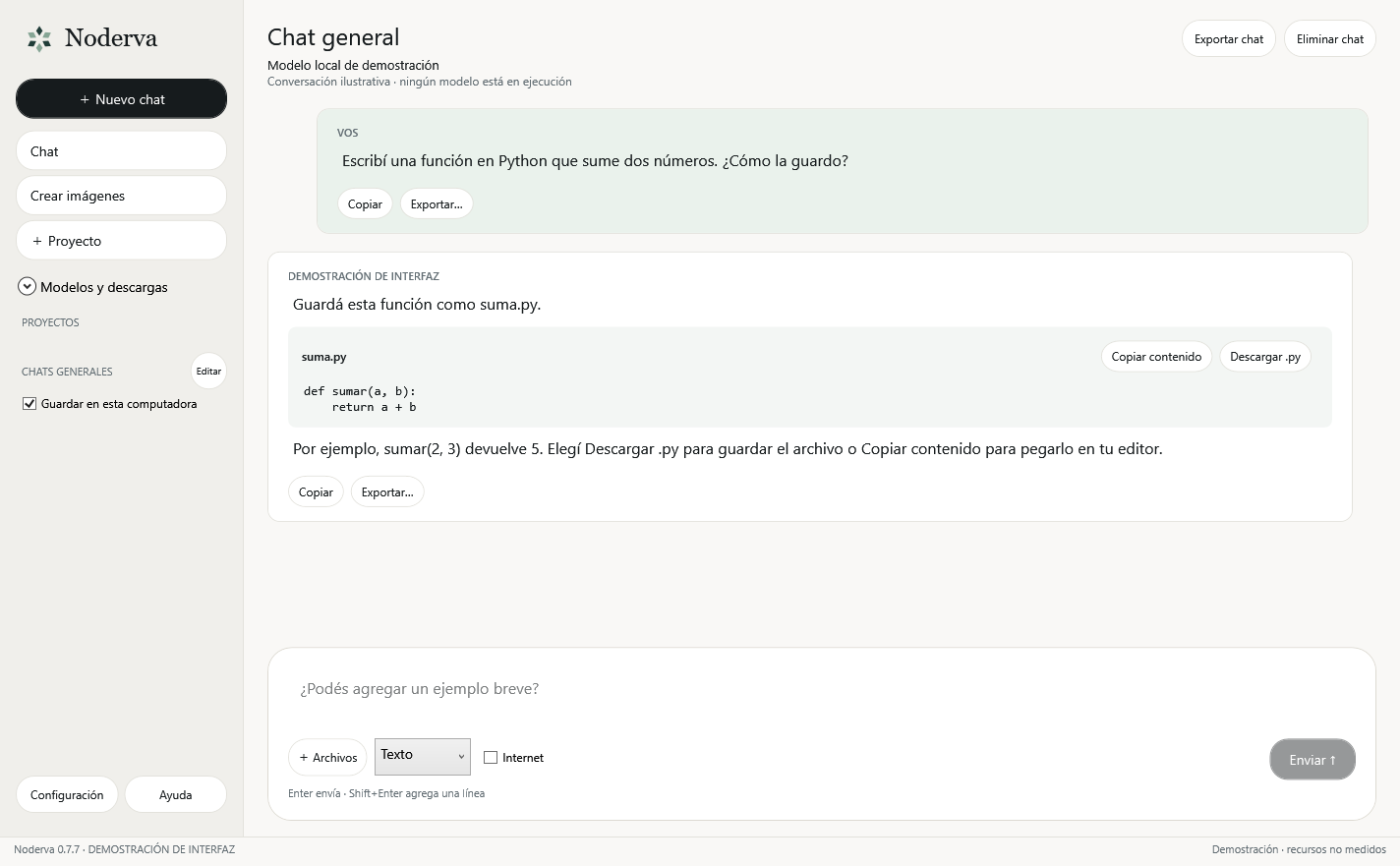Open the Texto mode dropdown

pyautogui.click(x=423, y=756)
